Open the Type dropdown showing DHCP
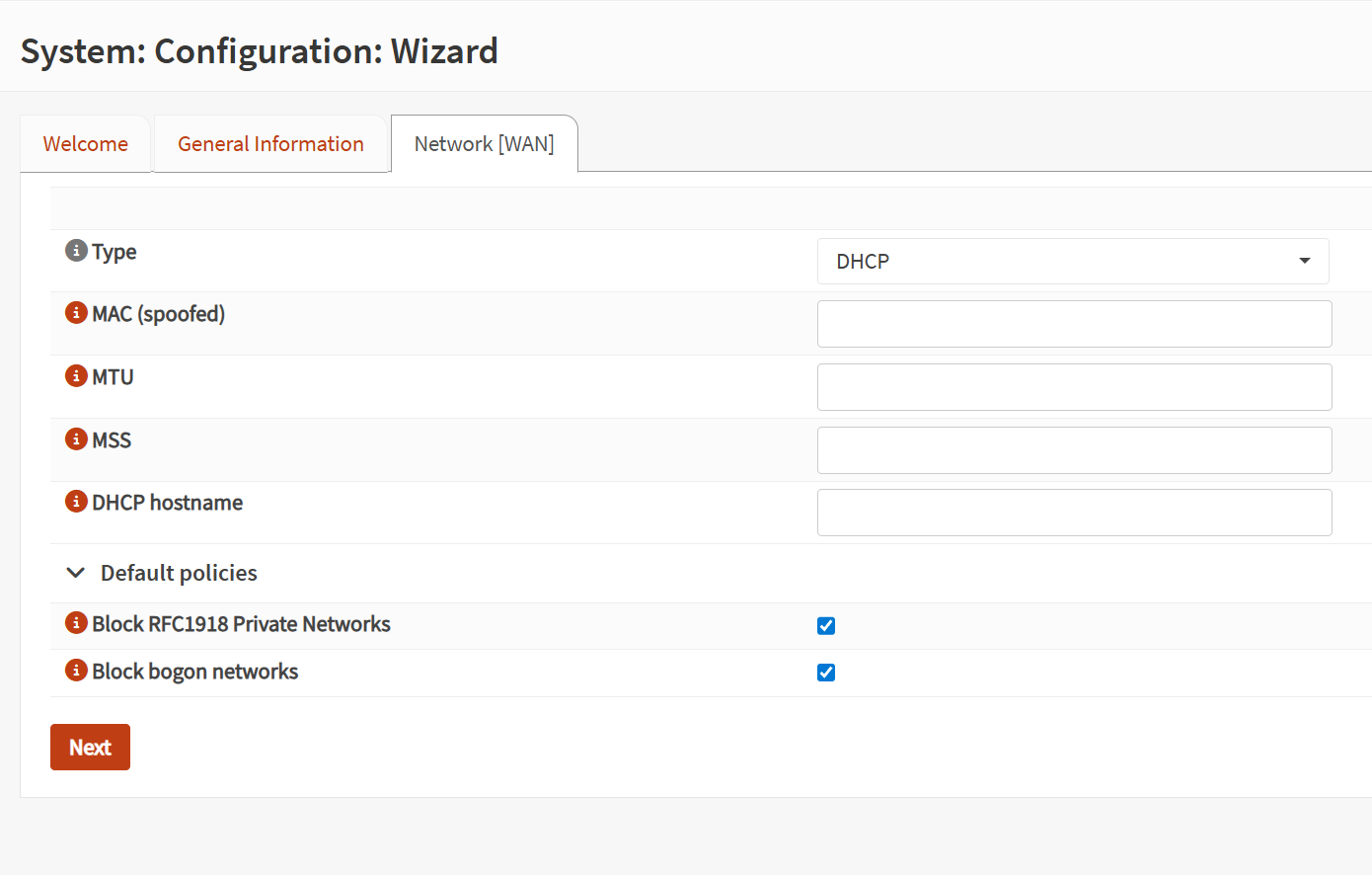 [1073, 261]
